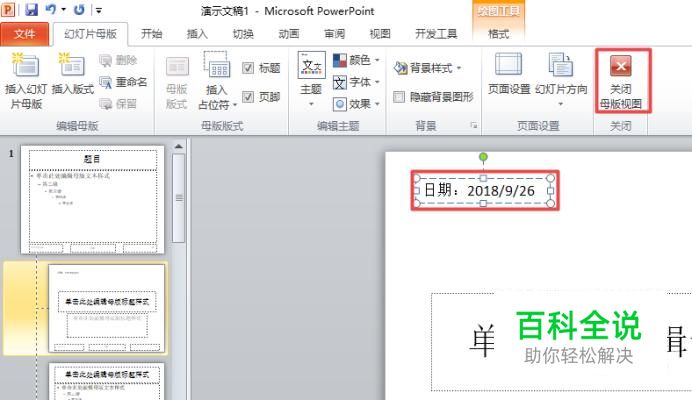Click the Preserve (保留) button
This screenshot has width=692, height=400.
118,104
